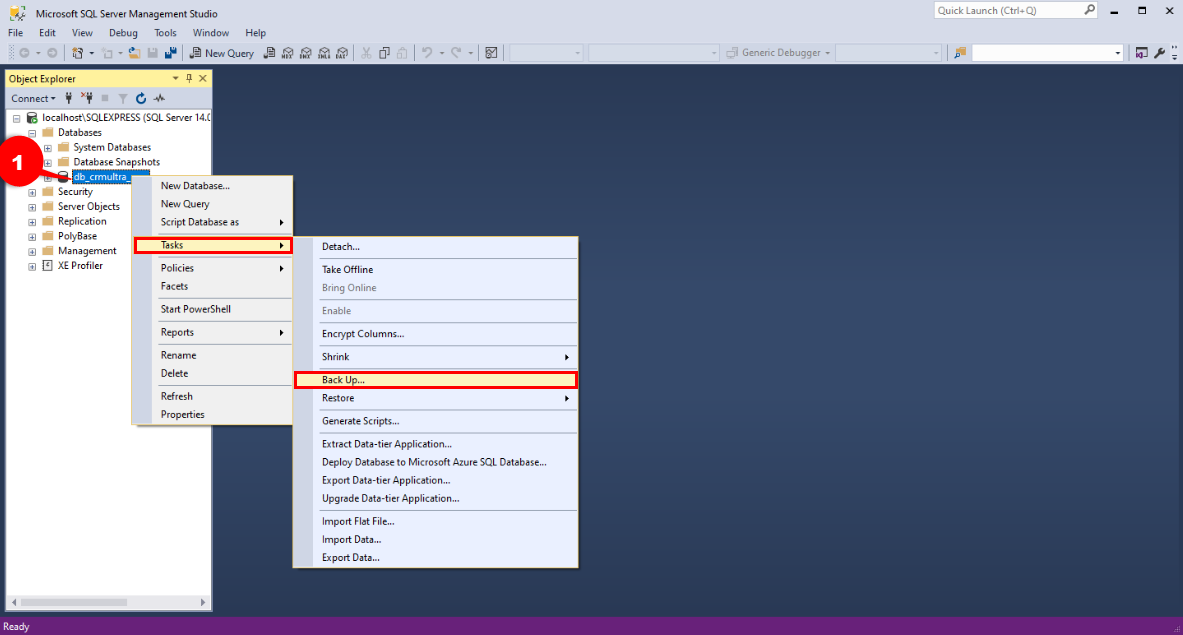Select the Database Snapshots tree item

pos(116,162)
